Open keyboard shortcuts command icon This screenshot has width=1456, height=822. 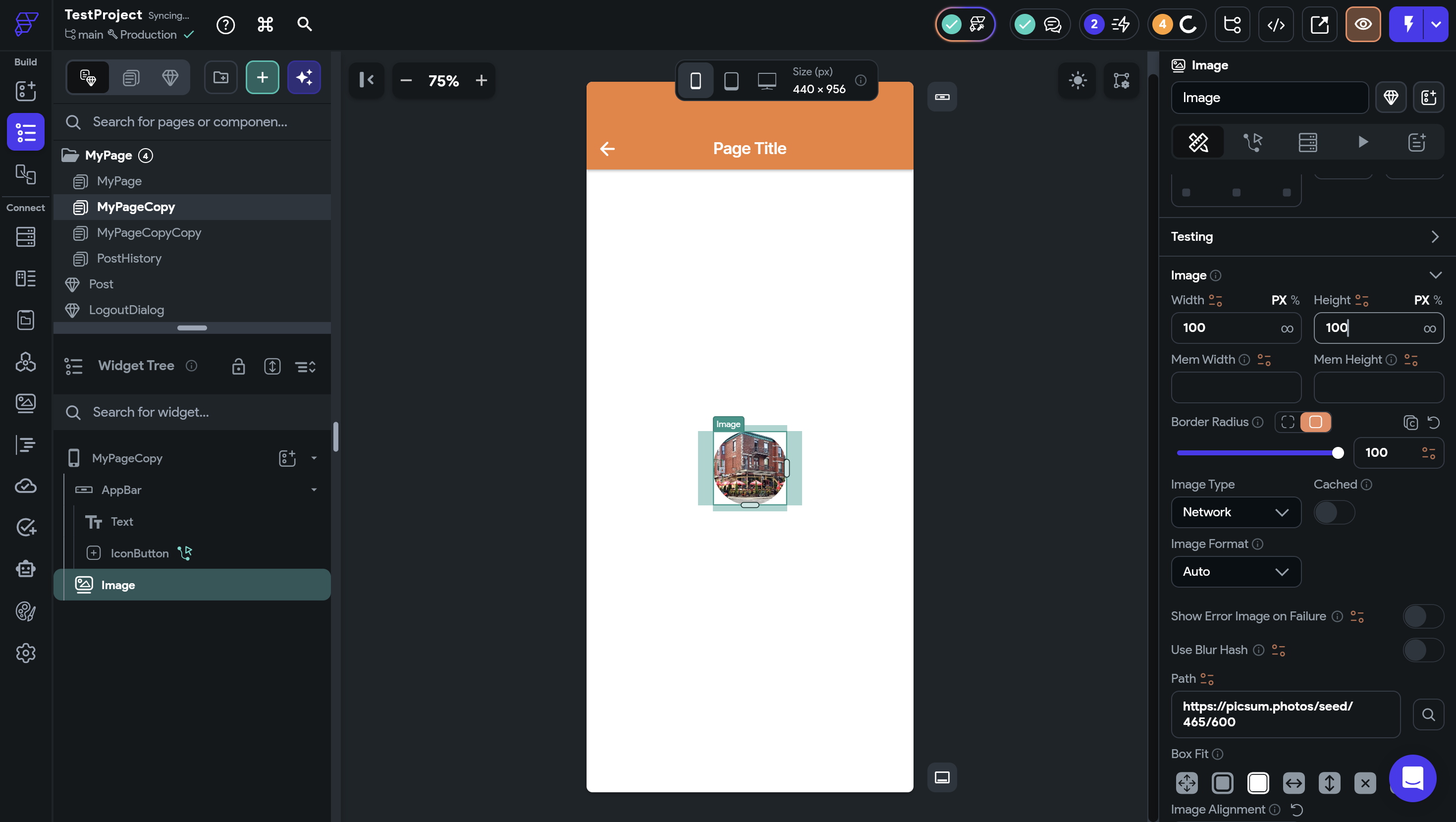[265, 24]
